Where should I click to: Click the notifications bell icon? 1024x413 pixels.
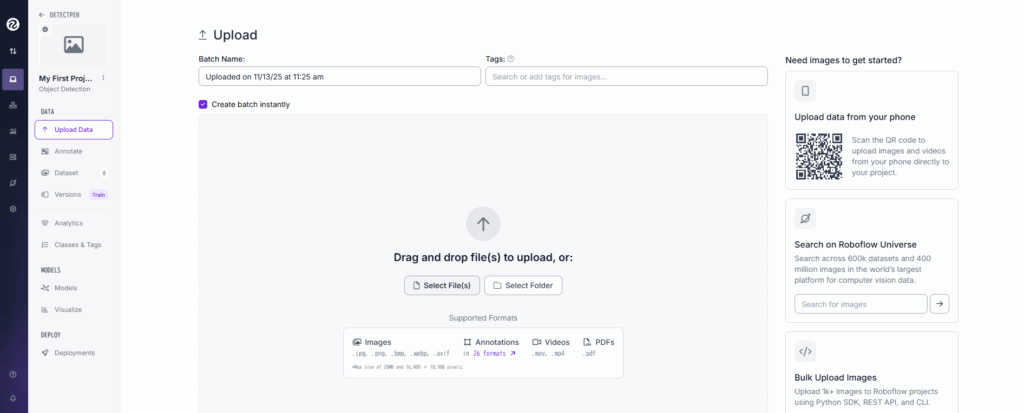pyautogui.click(x=13, y=398)
